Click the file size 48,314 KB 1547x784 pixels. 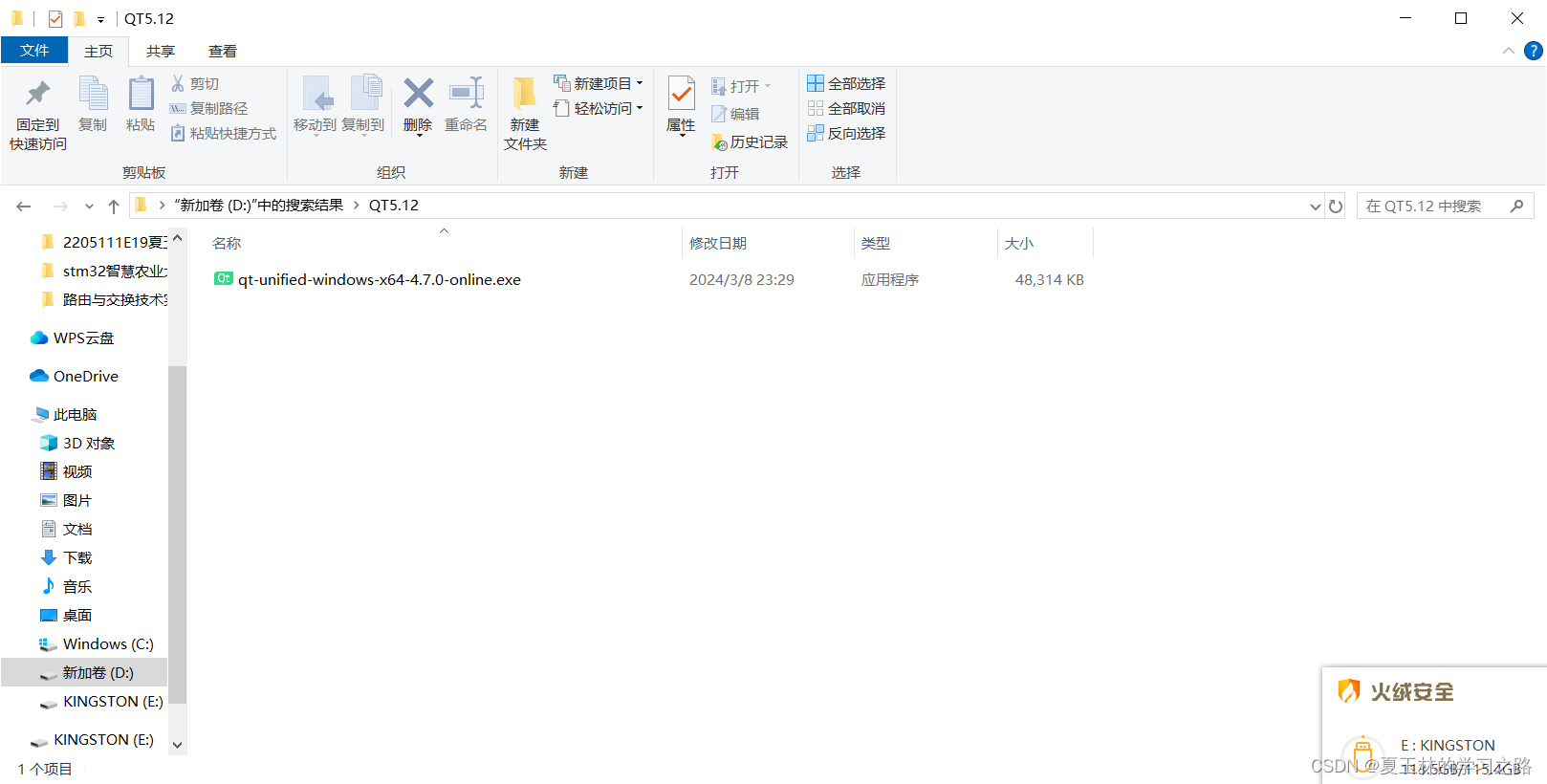pos(1049,279)
